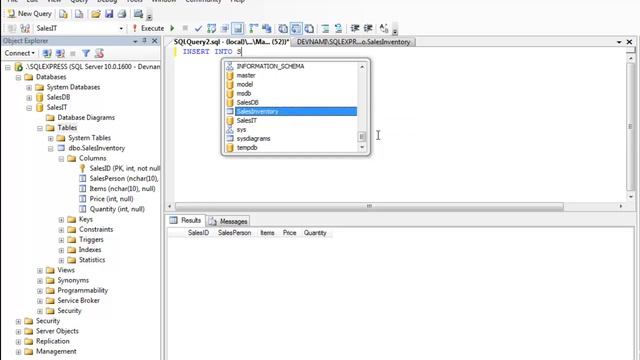Choose sysdiagrams in the IntelliSense list
The image size is (640, 360).
[291, 139]
